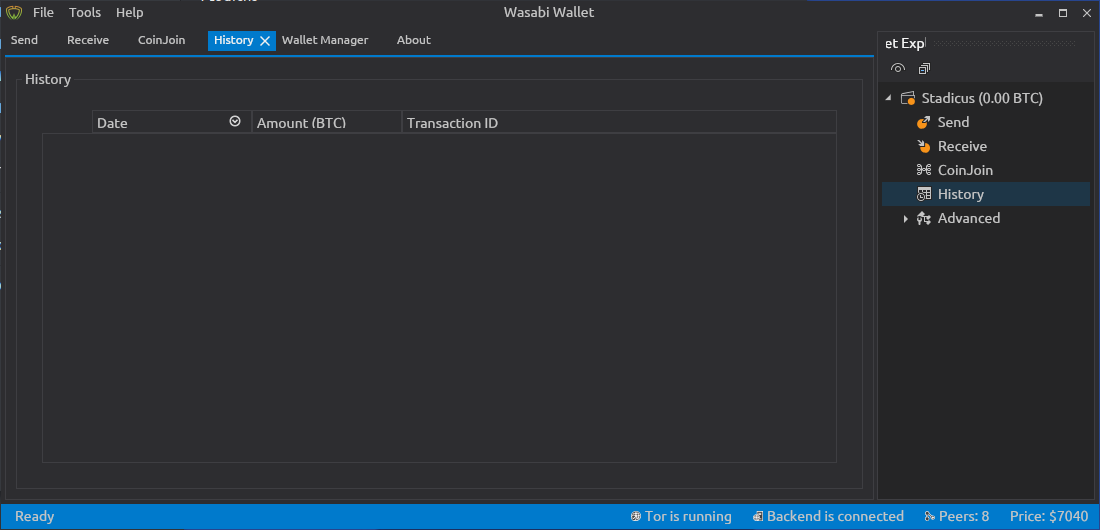Open Receive from the wallet explorer tree
The image size is (1100, 530).
[x=962, y=146]
